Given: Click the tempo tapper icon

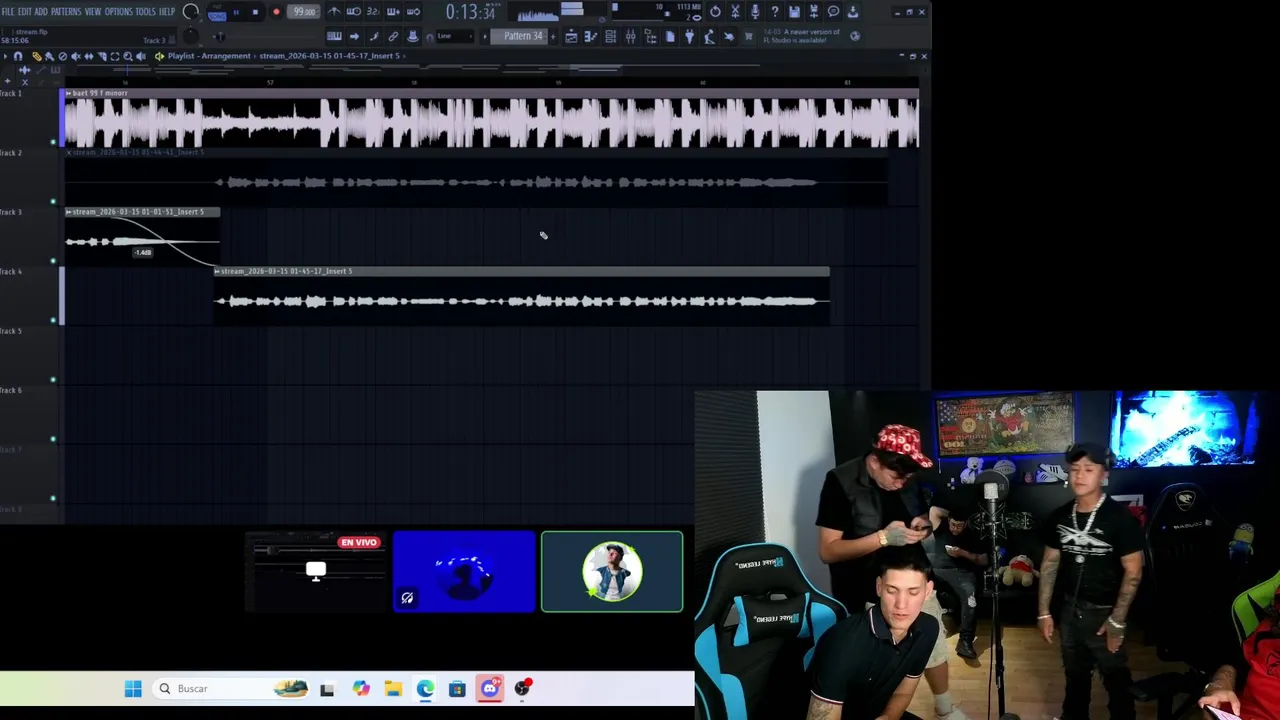Looking at the screenshot, I should 709,36.
